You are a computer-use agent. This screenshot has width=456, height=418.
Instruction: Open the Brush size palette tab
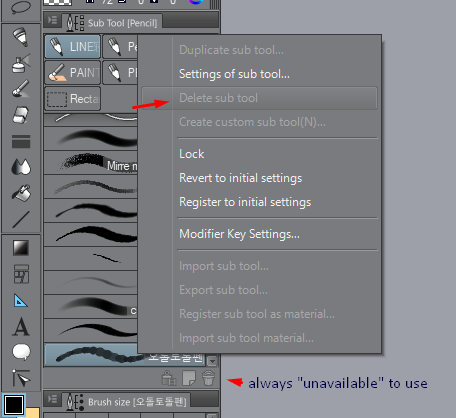point(127,402)
